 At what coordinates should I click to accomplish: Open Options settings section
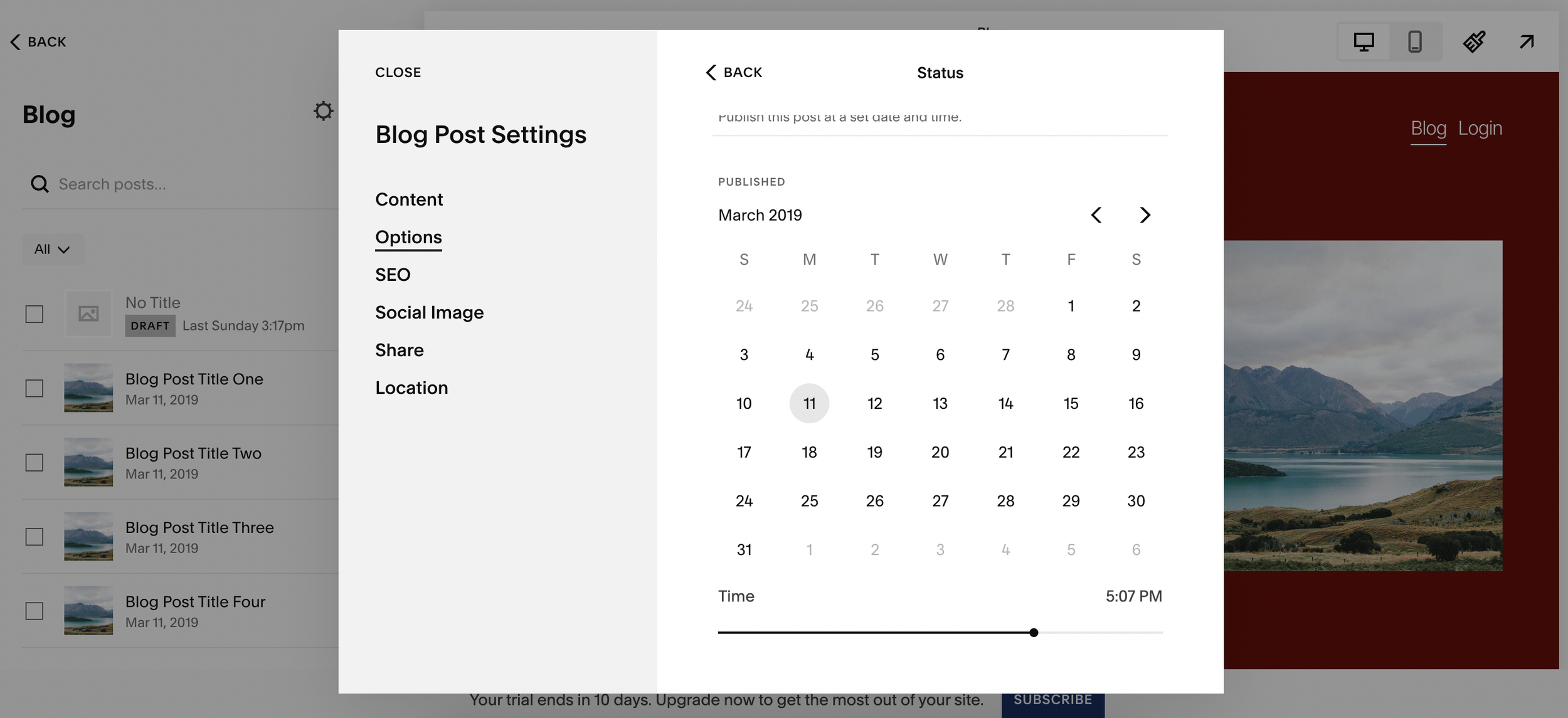408,237
